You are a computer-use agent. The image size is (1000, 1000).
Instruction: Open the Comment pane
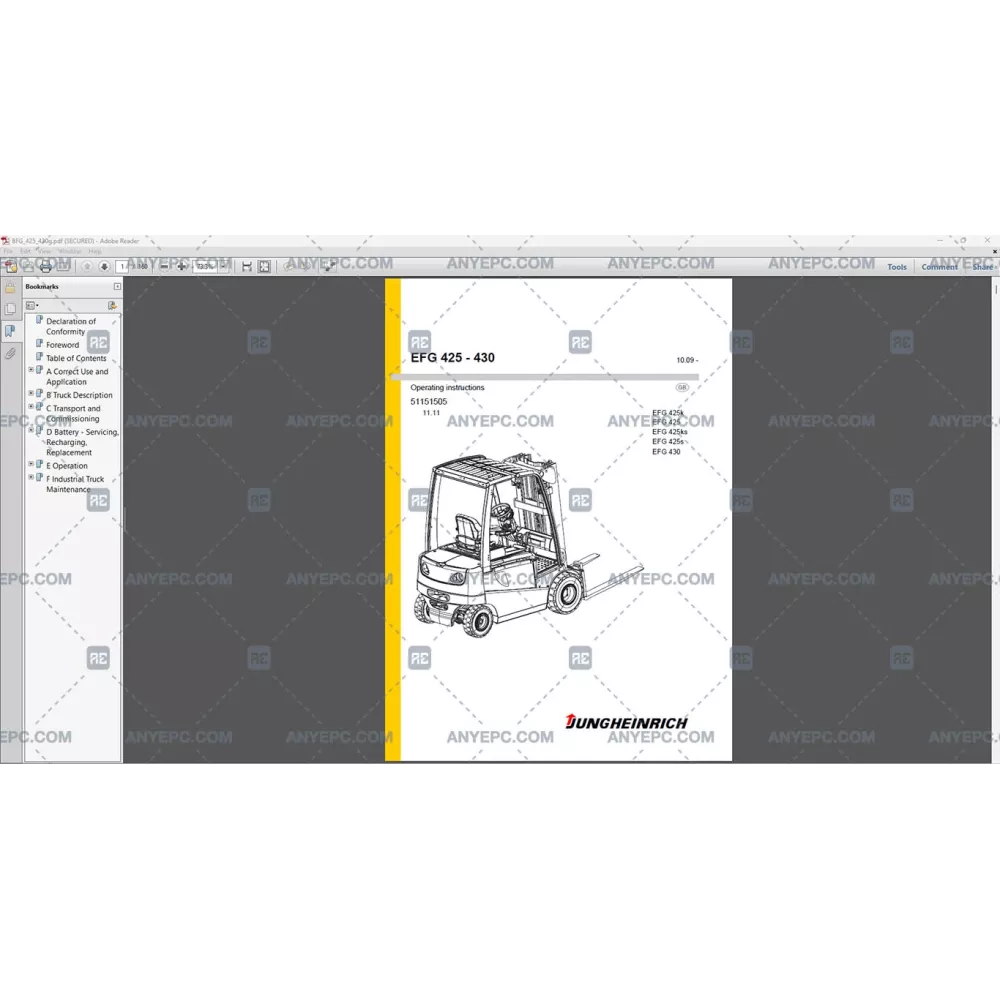(939, 267)
